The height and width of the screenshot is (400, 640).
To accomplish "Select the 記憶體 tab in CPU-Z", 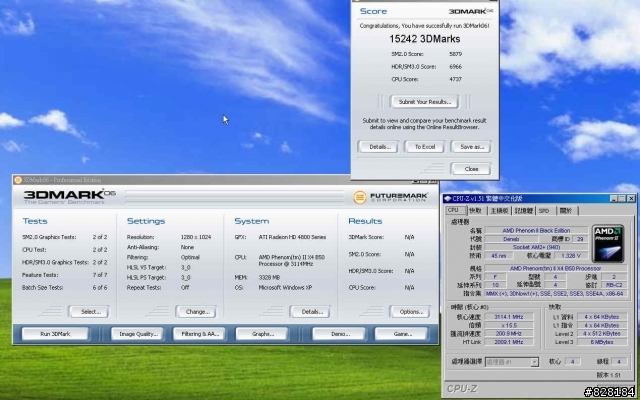I will (522, 211).
